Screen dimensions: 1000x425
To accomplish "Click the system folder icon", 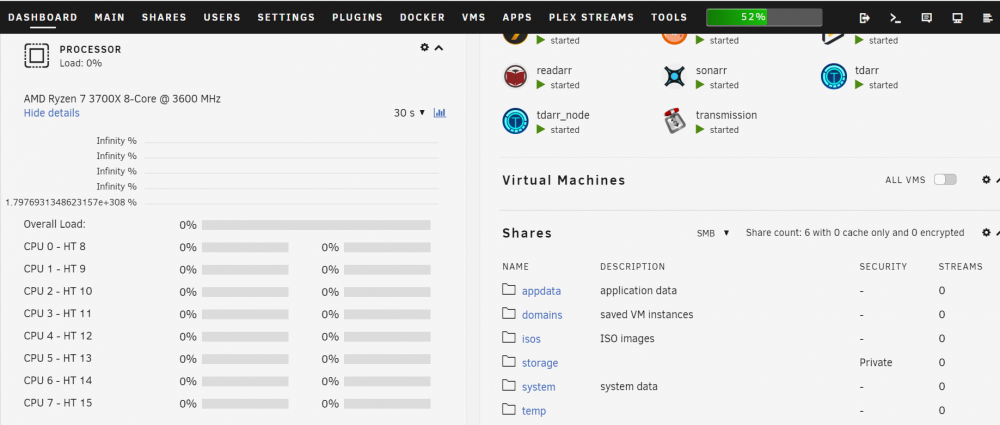I will 508,385.
